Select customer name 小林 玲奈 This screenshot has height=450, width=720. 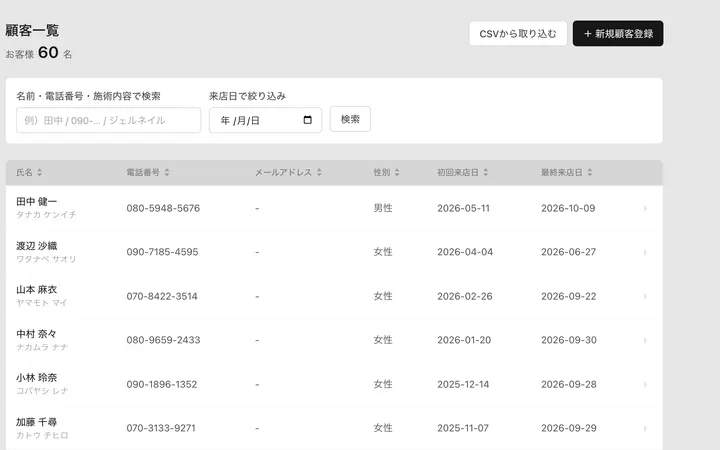point(37,377)
